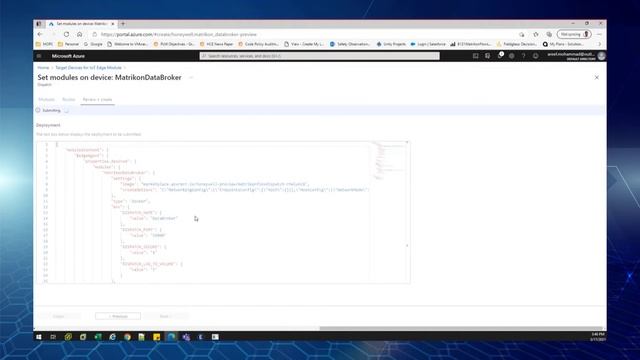This screenshot has height=360, width=640.
Task: Reload the Azure portal page
Action: pyautogui.click(x=66, y=34)
